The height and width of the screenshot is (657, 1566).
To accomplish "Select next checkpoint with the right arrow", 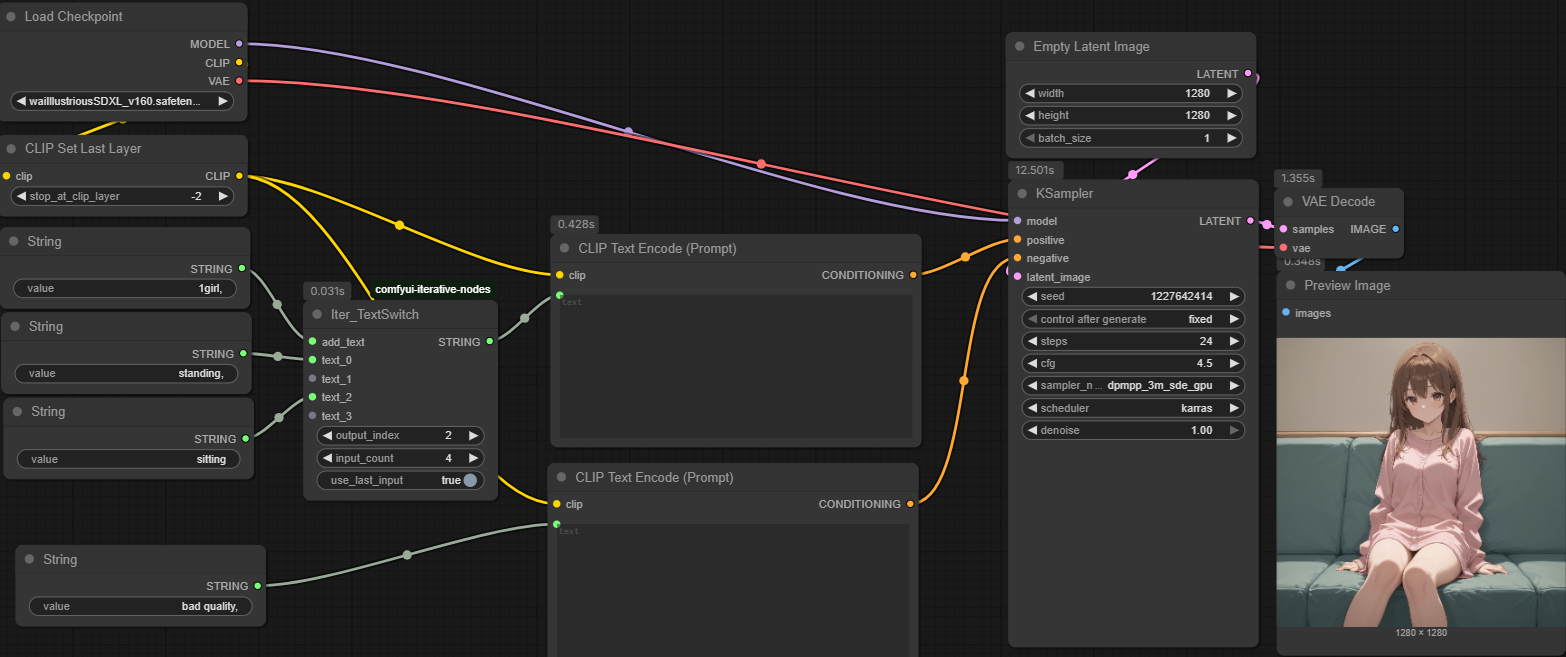I will [223, 101].
